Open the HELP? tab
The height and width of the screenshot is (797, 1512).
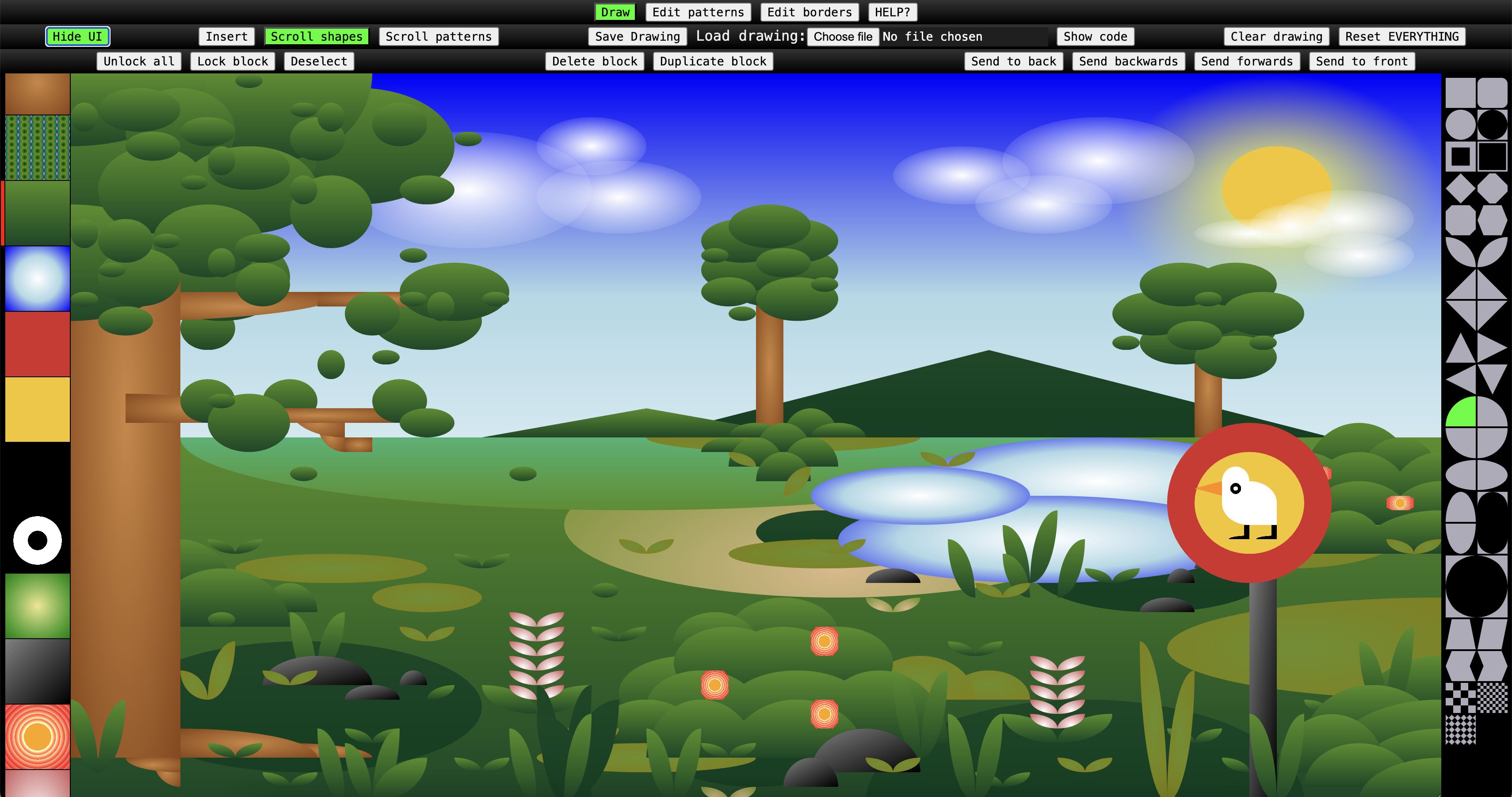[x=892, y=12]
